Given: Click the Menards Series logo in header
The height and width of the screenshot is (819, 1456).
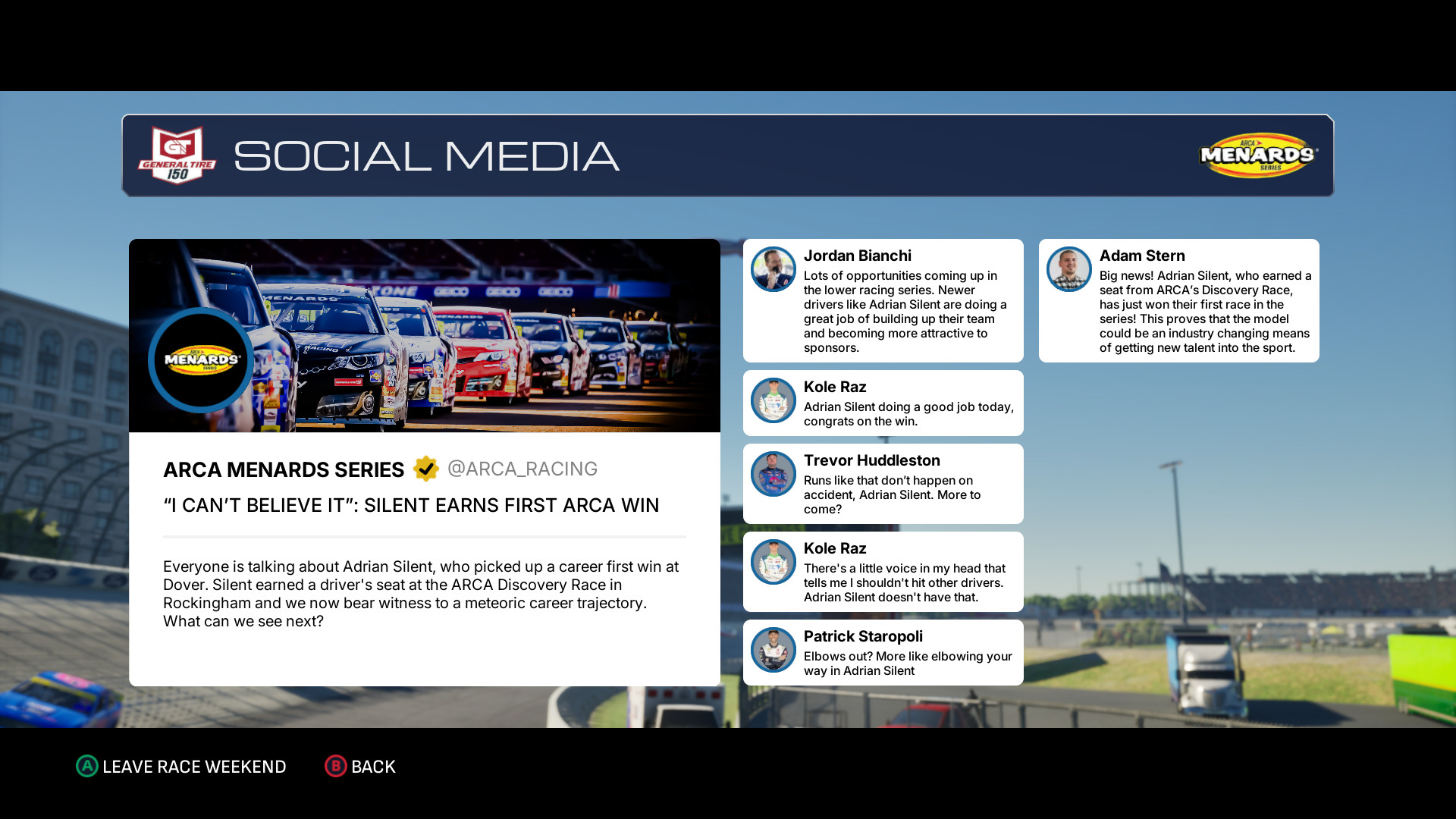Looking at the screenshot, I should click(x=1258, y=155).
